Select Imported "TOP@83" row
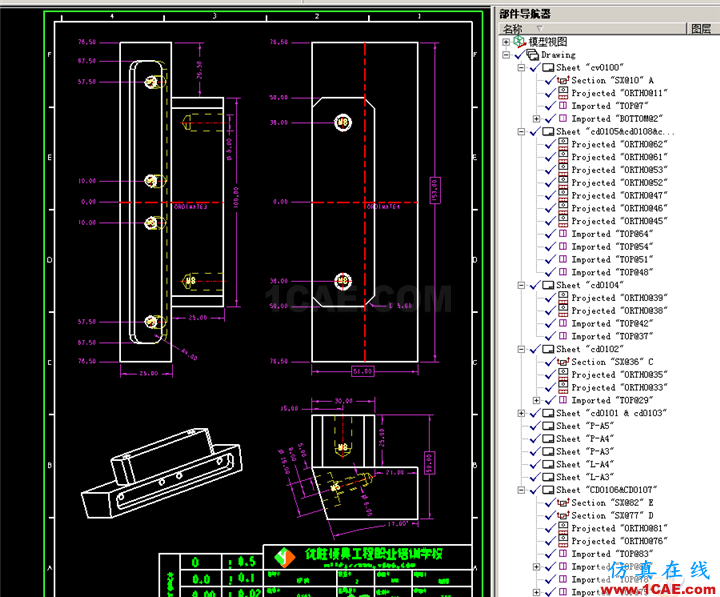 coord(612,554)
